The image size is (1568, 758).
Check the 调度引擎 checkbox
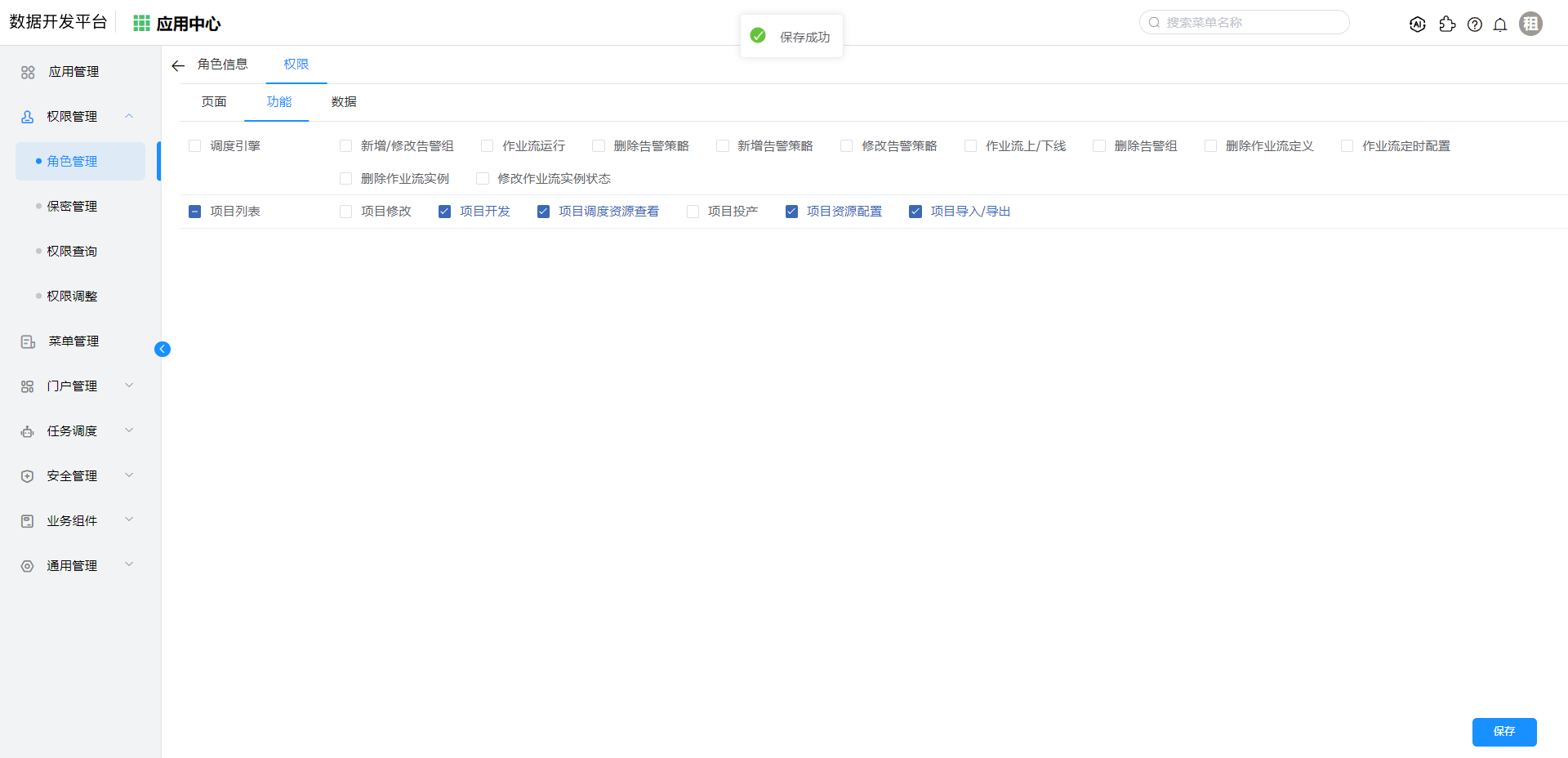pyautogui.click(x=195, y=146)
